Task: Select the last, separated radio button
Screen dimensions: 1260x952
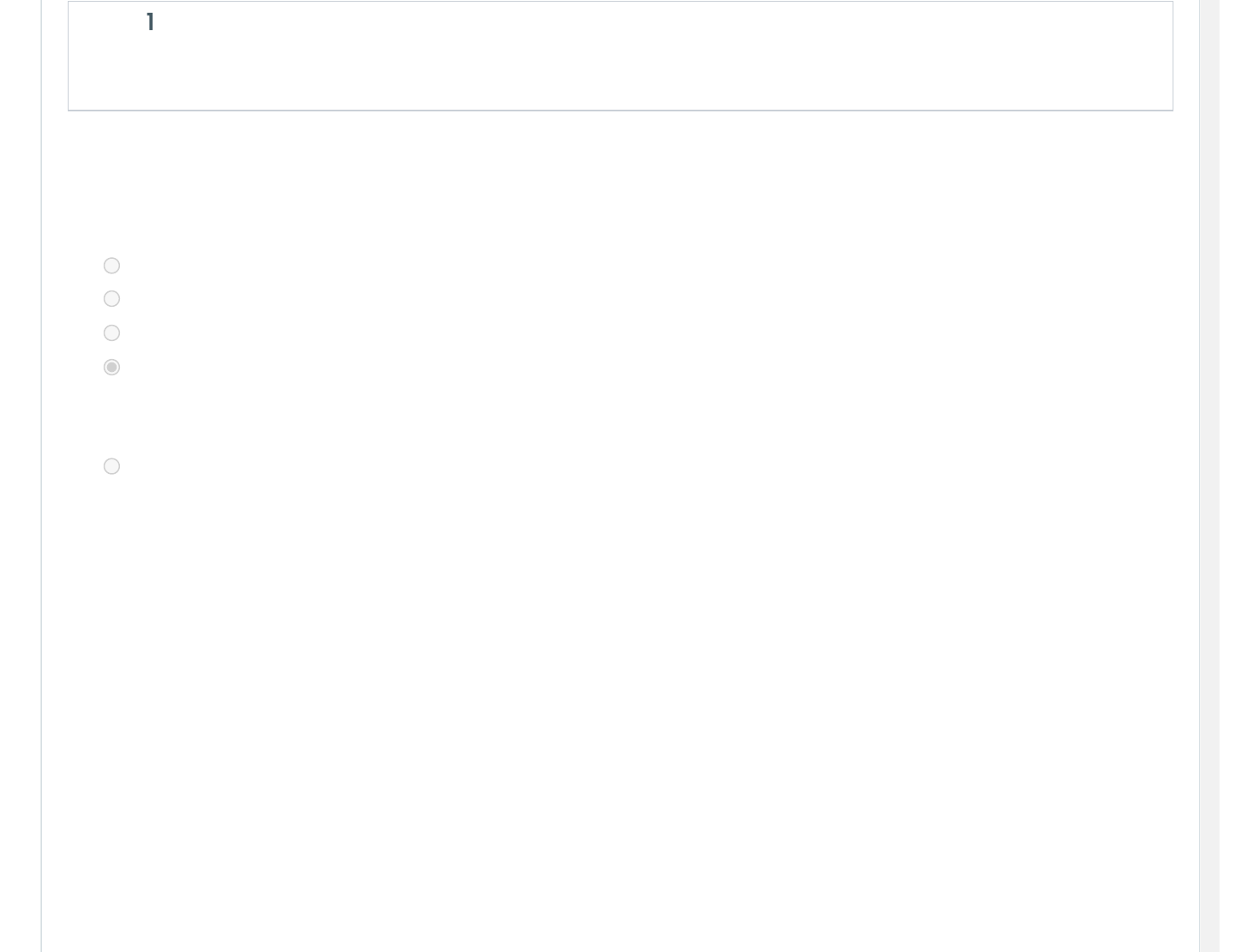Action: [x=111, y=466]
